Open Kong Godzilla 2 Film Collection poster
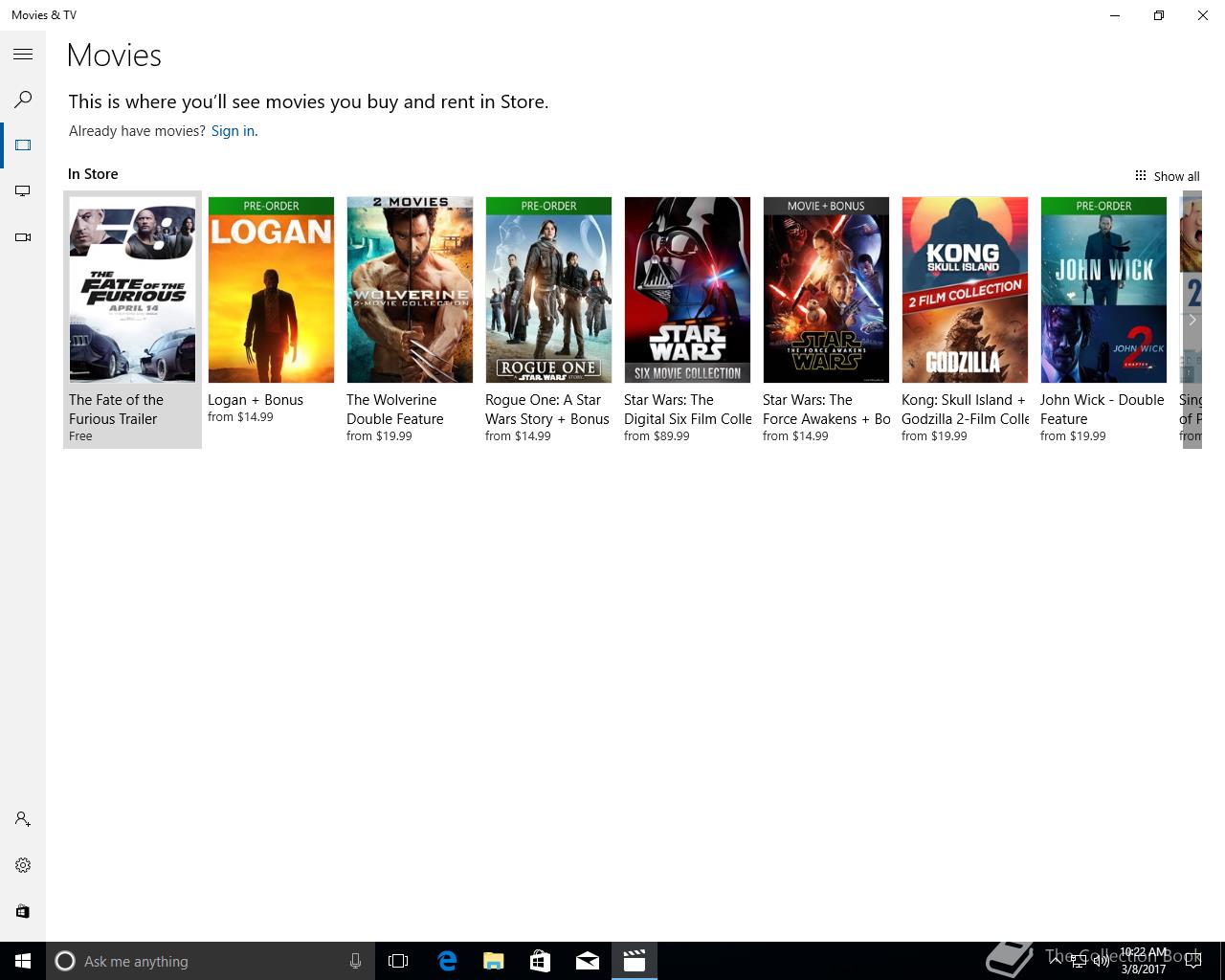Screen dimensions: 1225x980 (x=965, y=290)
